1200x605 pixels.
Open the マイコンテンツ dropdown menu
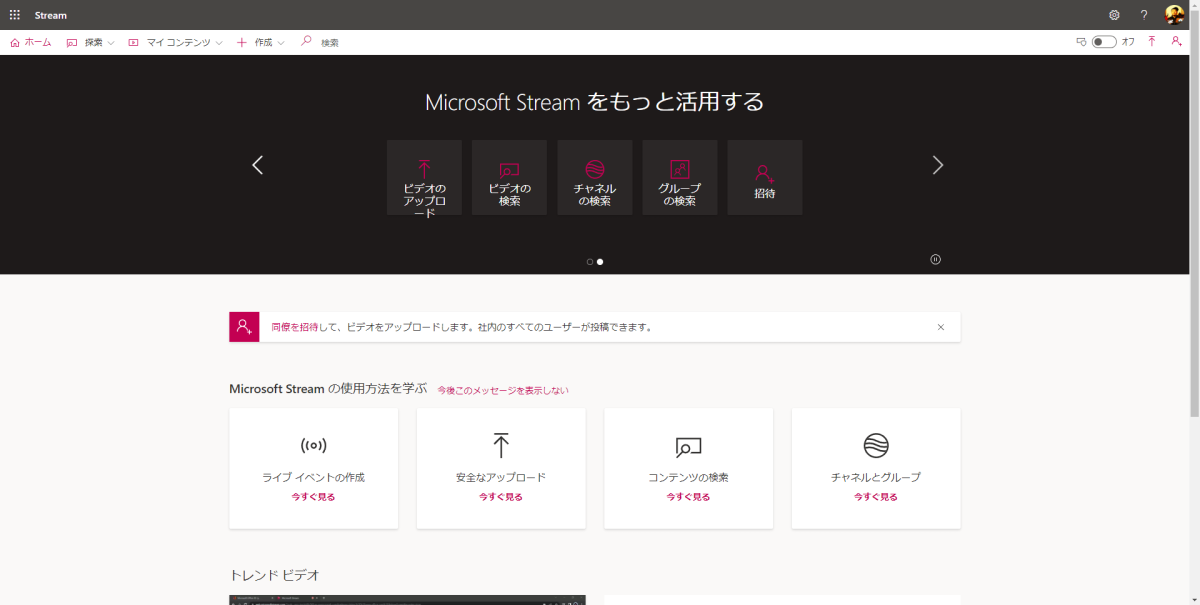175,42
